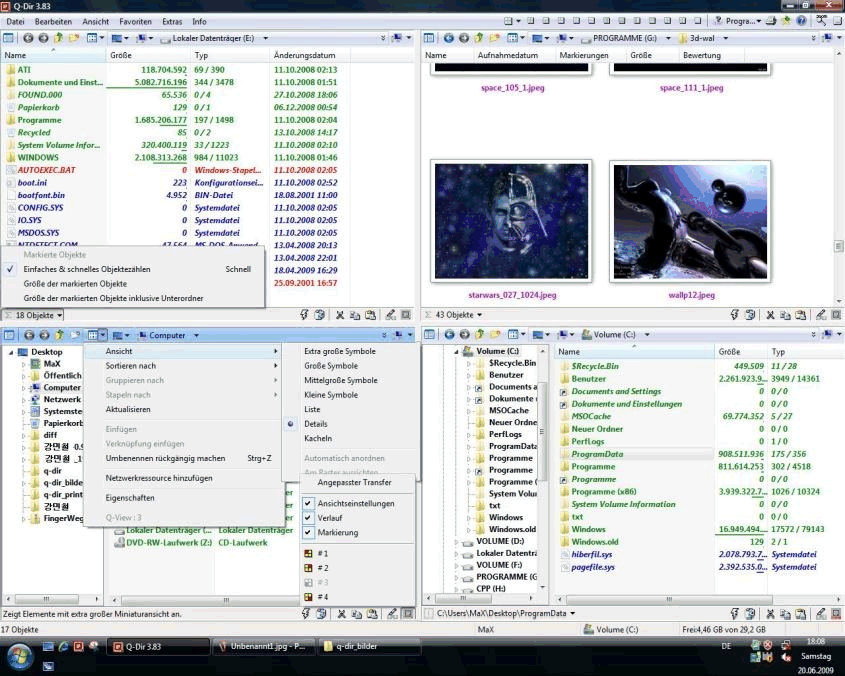The image size is (845, 676).
Task: Click lightning refresh icon below top-left pane
Action: click(304, 315)
